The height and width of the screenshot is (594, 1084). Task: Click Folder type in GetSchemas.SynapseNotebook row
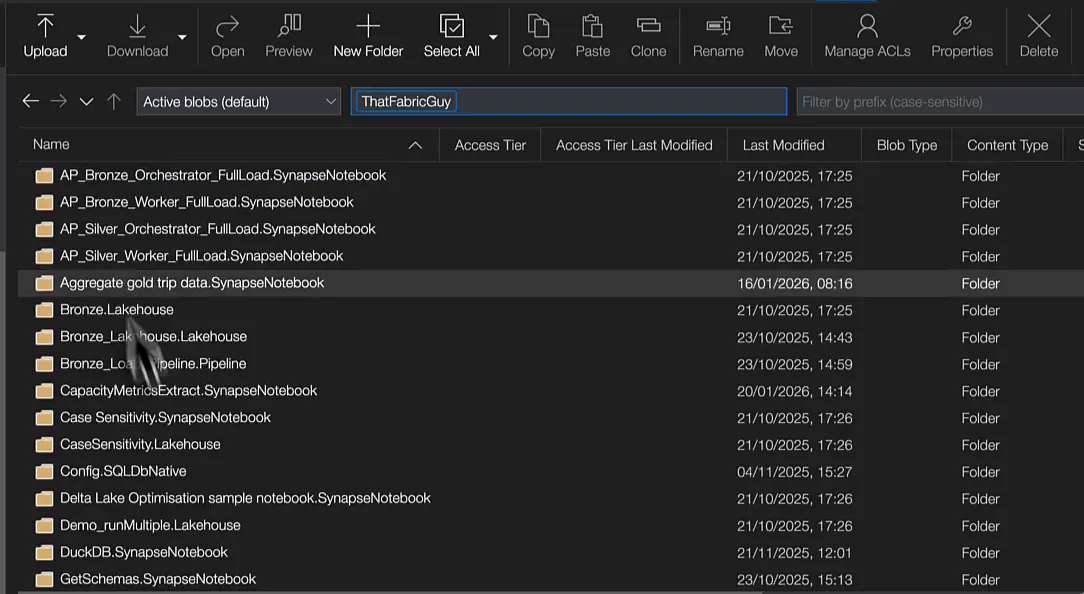point(980,580)
